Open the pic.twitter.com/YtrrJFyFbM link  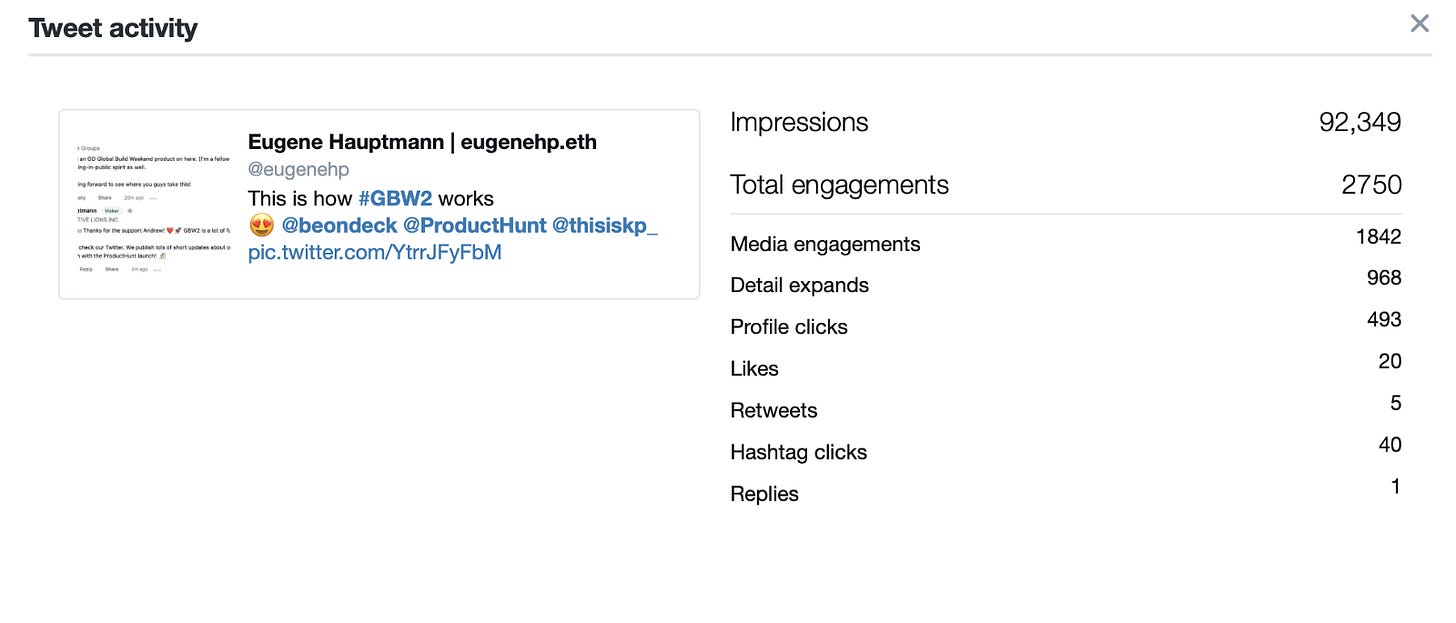coord(375,252)
